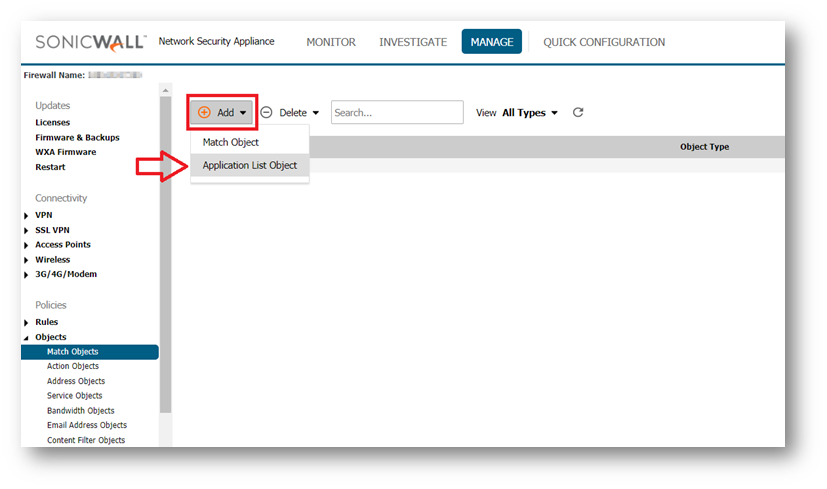Click the refresh icon beside All Types
Screen dimensions: 827x489
[x=578, y=113]
